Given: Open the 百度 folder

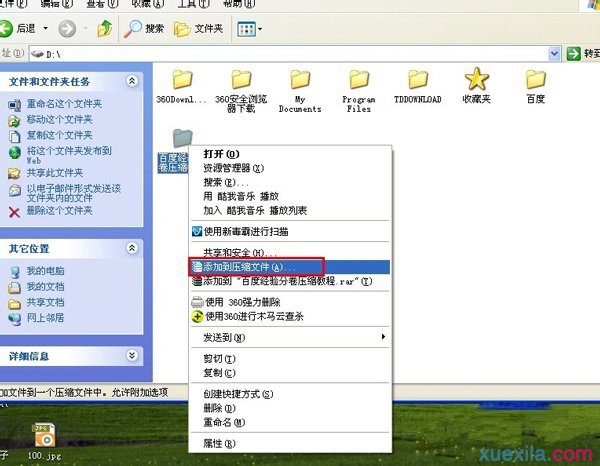Looking at the screenshot, I should coord(536,80).
